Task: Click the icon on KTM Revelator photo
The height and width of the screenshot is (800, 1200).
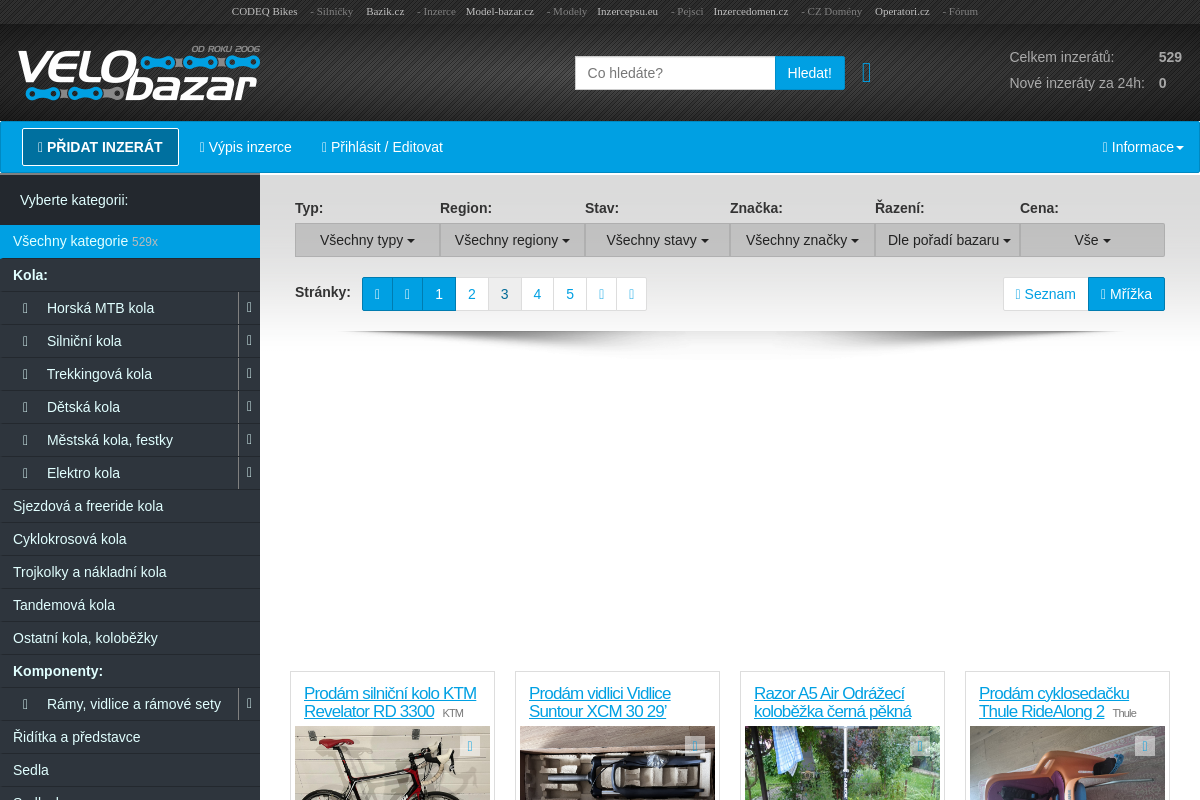Action: click(470, 746)
